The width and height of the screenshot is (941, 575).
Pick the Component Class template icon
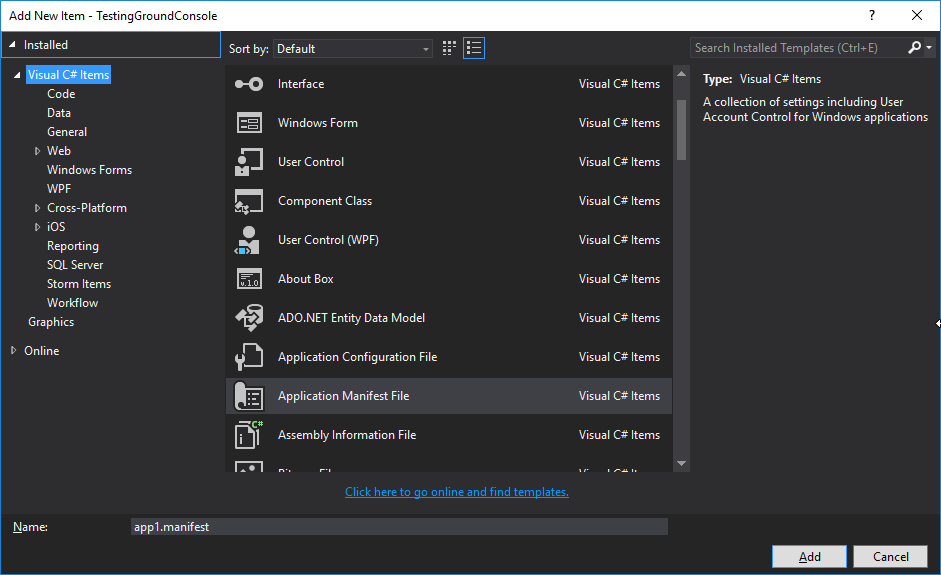point(248,201)
